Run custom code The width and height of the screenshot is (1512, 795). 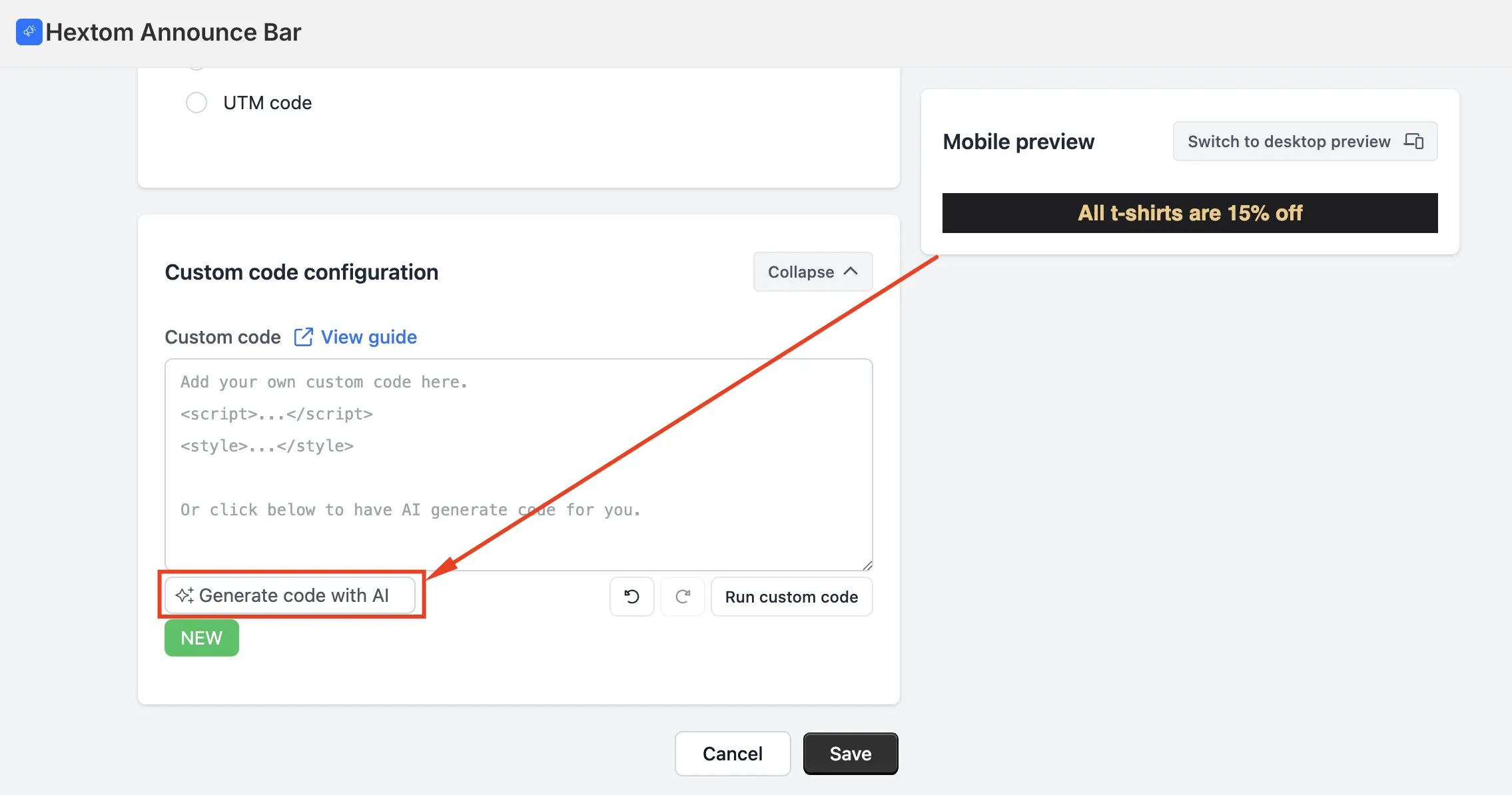tap(791, 597)
